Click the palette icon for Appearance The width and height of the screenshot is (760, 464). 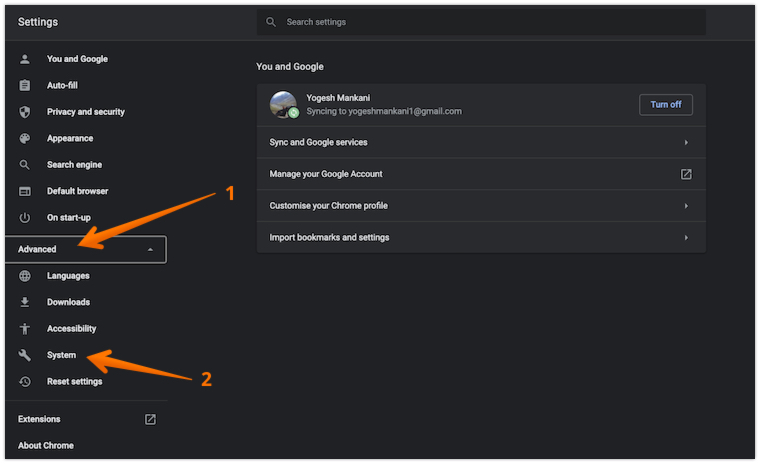(x=25, y=138)
